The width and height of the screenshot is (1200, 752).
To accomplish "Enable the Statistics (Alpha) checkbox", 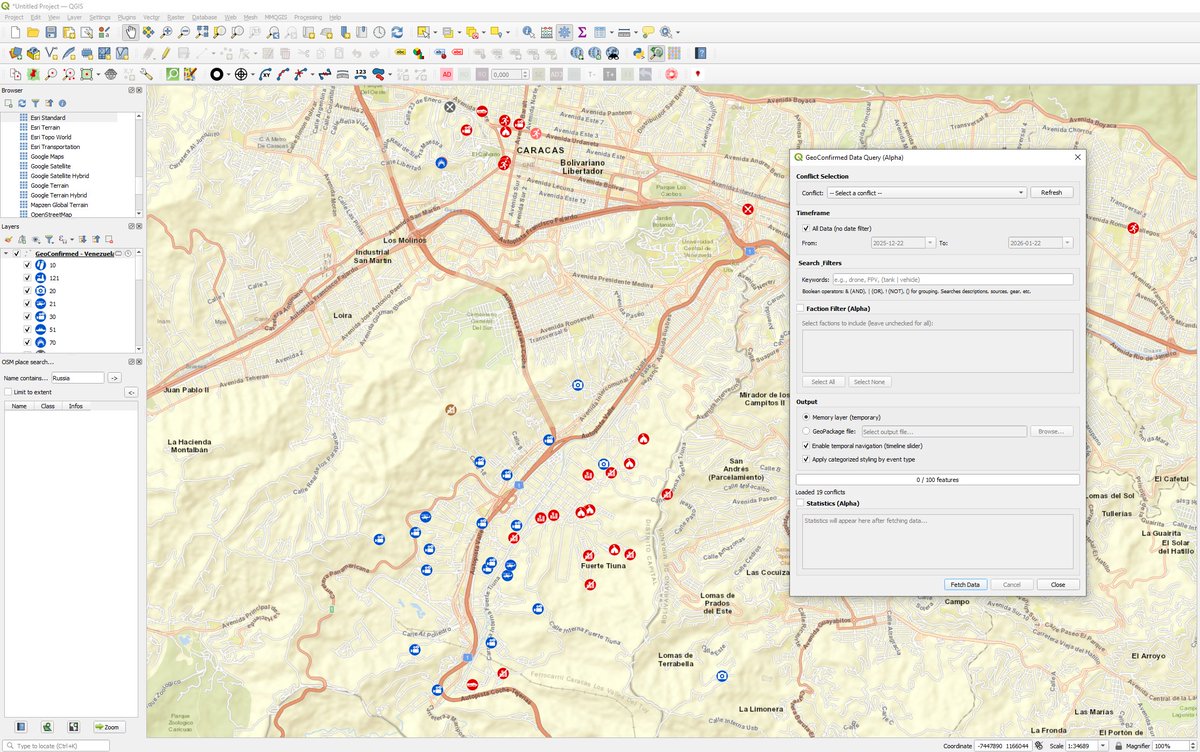I will [x=800, y=504].
